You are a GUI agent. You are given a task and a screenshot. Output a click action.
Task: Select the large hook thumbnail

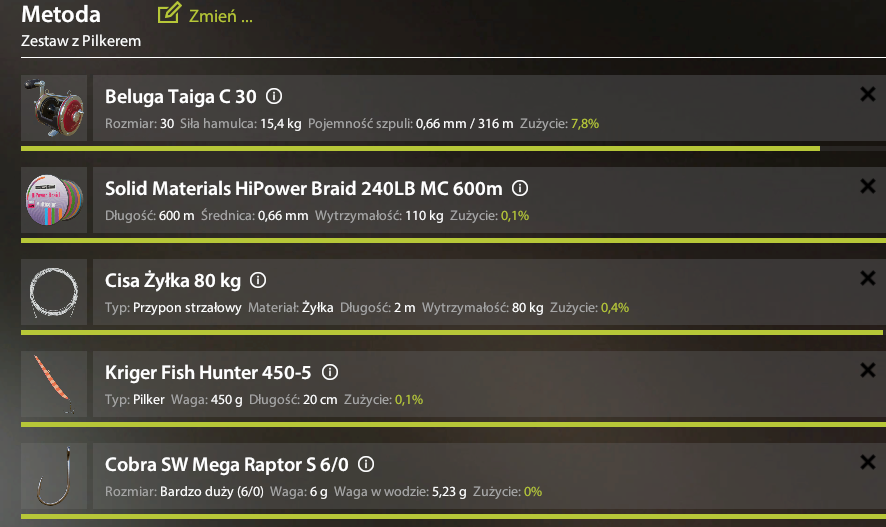[54, 476]
